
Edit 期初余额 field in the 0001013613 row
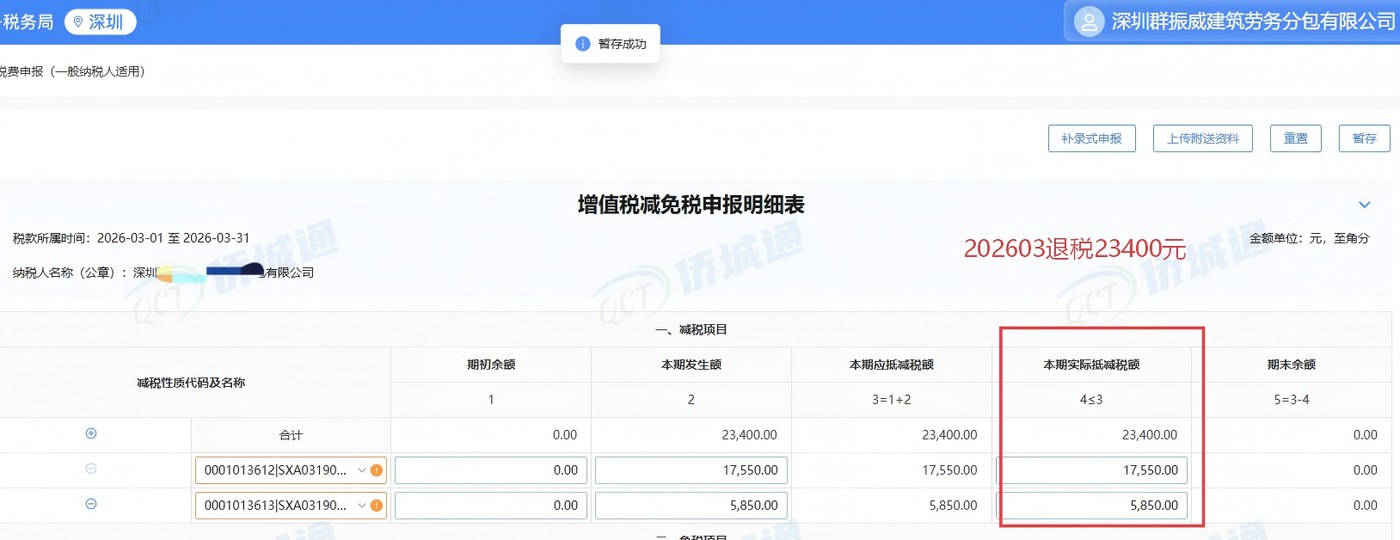(x=491, y=505)
